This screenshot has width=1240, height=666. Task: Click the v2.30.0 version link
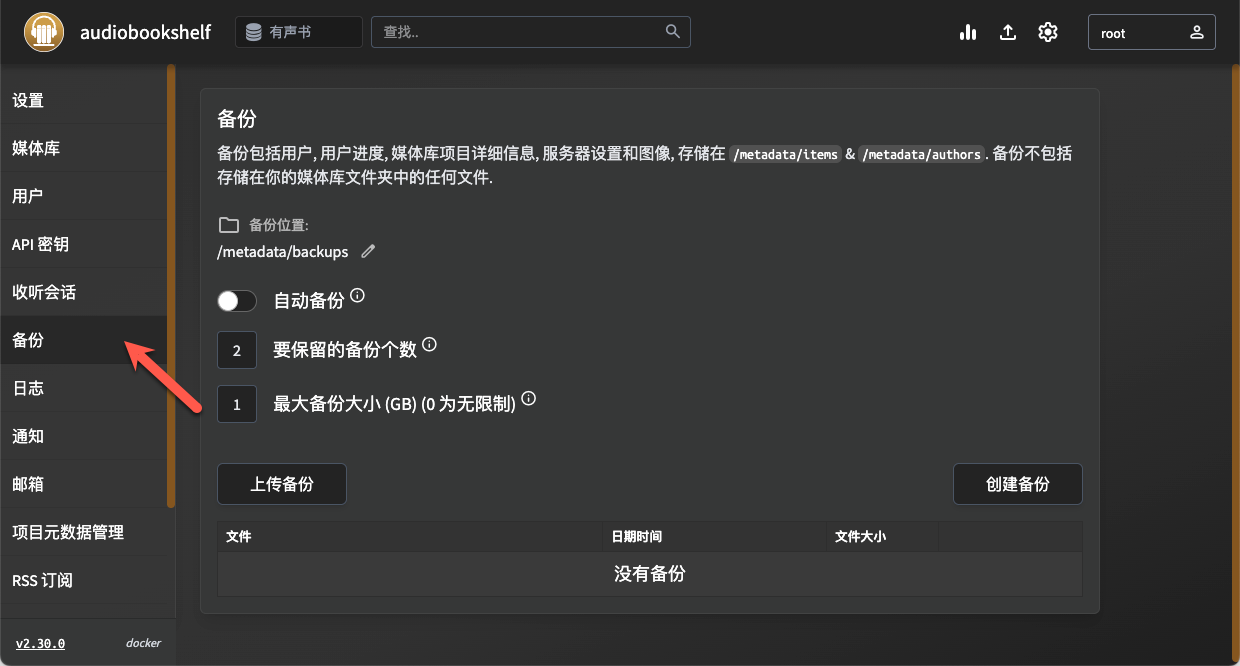click(40, 643)
